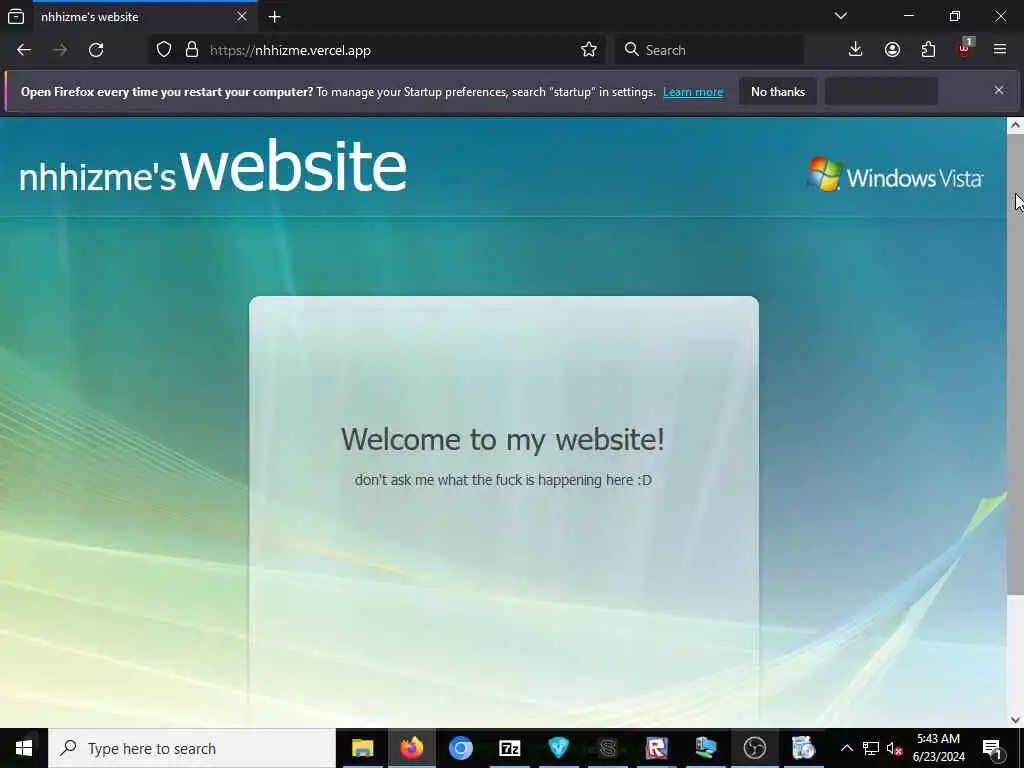Viewport: 1024px width, 768px height.
Task: Open File Explorer from the taskbar
Action: (362, 748)
